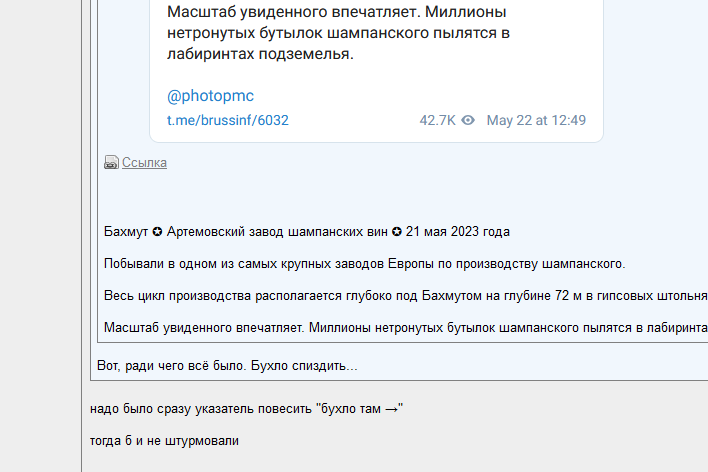Click the arrow symbol after "бухло там"
Image resolution: width=708 pixels, height=472 pixels.
(x=391, y=409)
